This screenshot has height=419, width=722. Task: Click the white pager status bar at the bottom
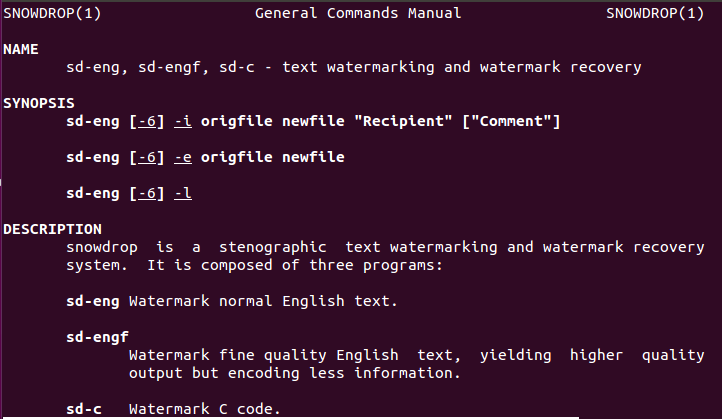point(291,418)
